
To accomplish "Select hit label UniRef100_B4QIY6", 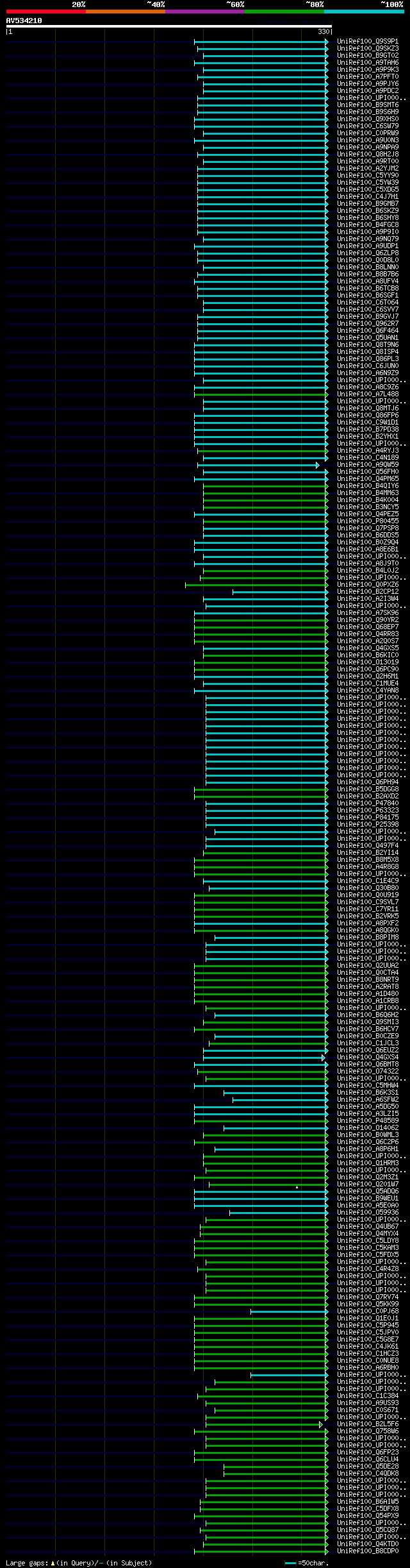I will tap(368, 485).
